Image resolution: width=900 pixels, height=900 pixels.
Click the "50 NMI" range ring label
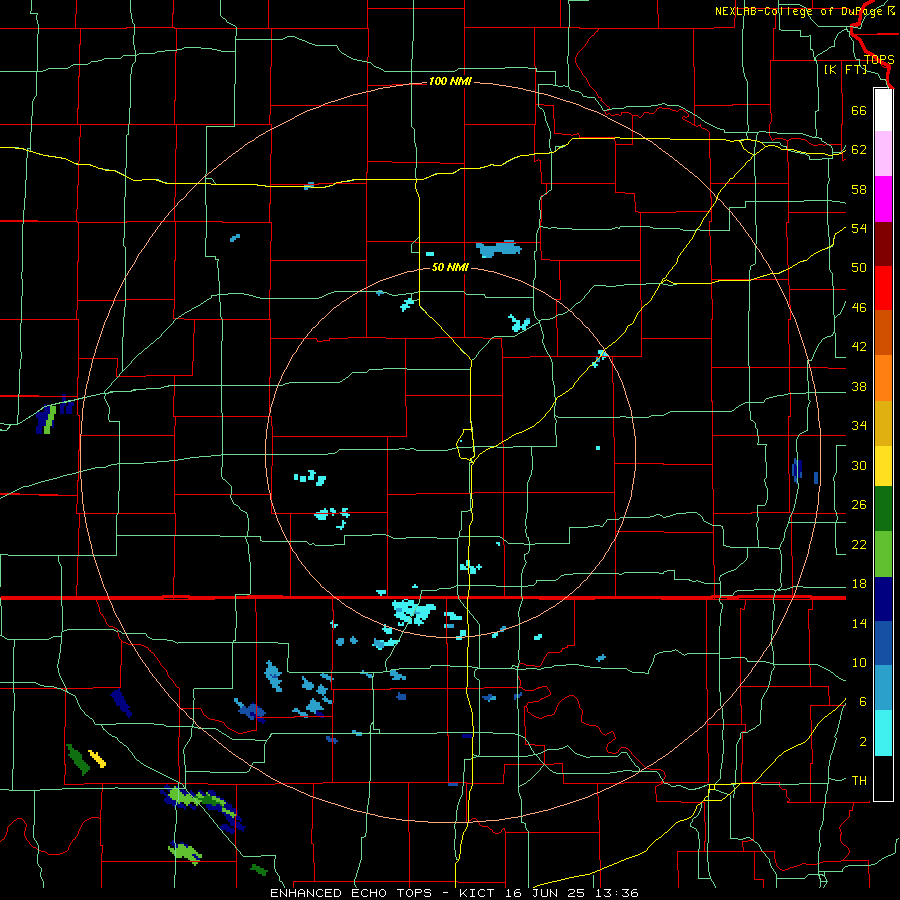450,267
